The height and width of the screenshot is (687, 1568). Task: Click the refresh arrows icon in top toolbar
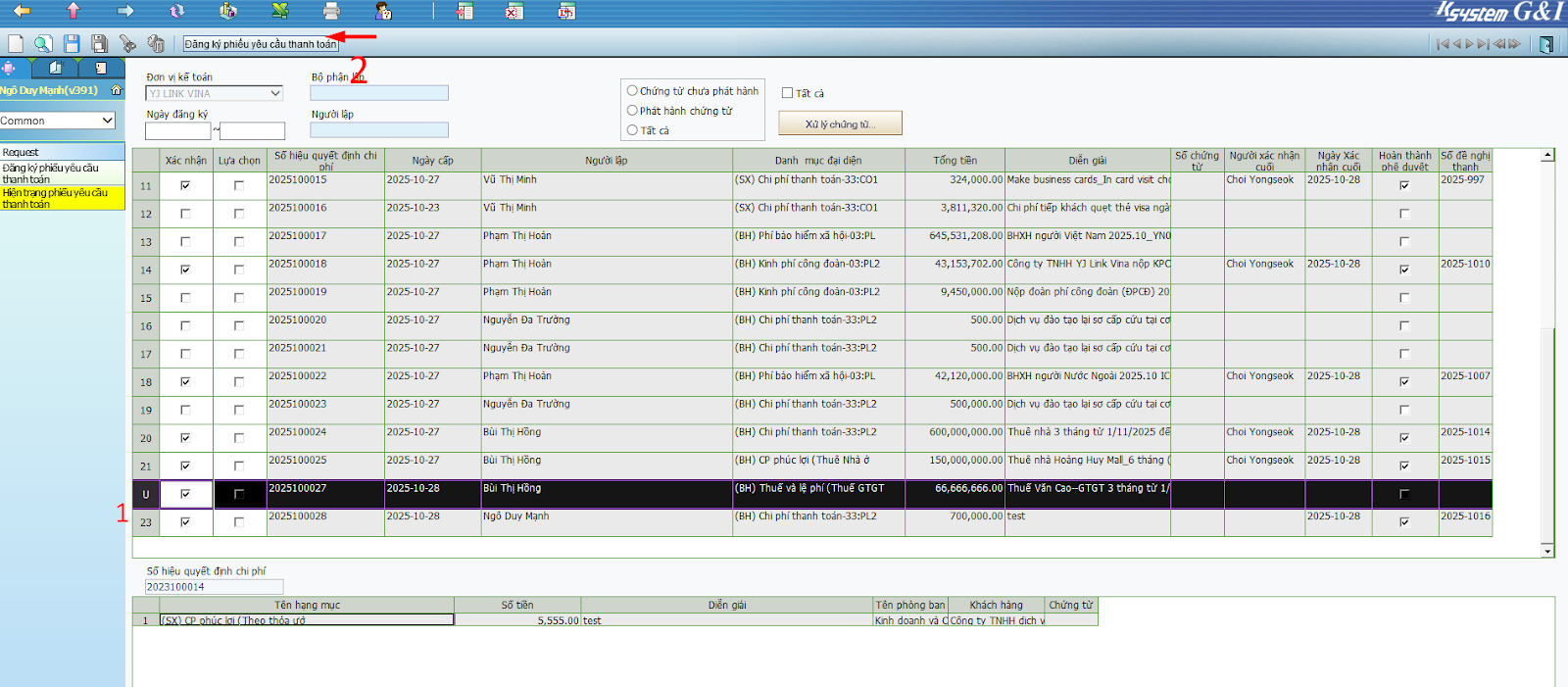[x=176, y=11]
